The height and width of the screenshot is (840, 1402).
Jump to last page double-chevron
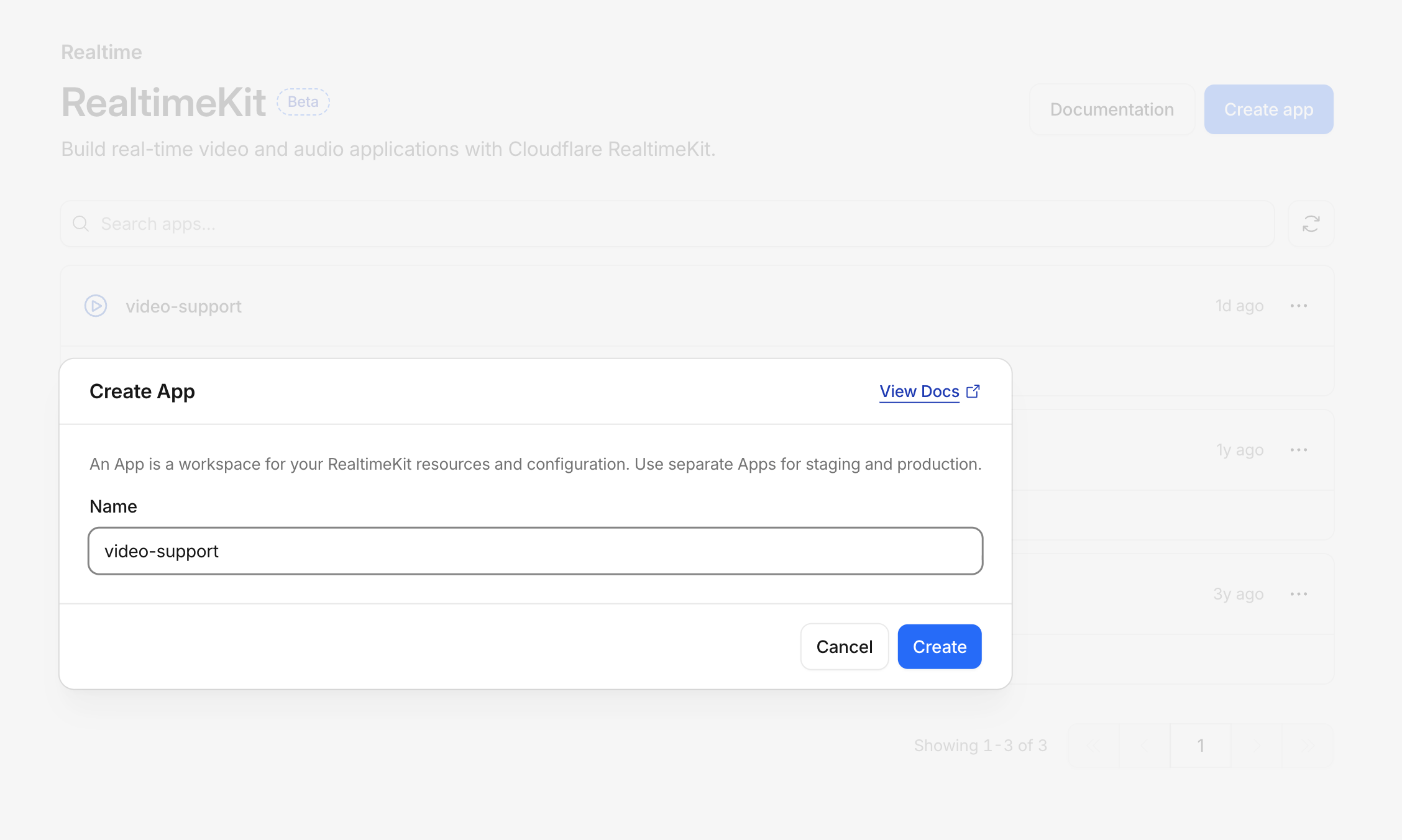click(x=1308, y=746)
